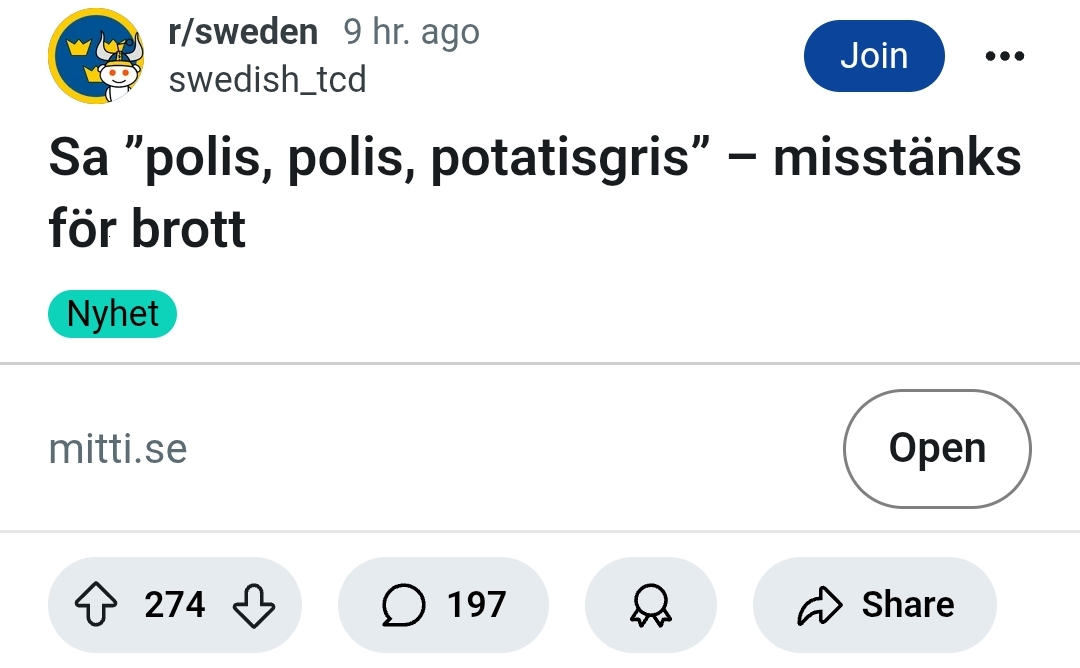
Task: Open the three-dot overflow menu
Action: tap(1004, 57)
